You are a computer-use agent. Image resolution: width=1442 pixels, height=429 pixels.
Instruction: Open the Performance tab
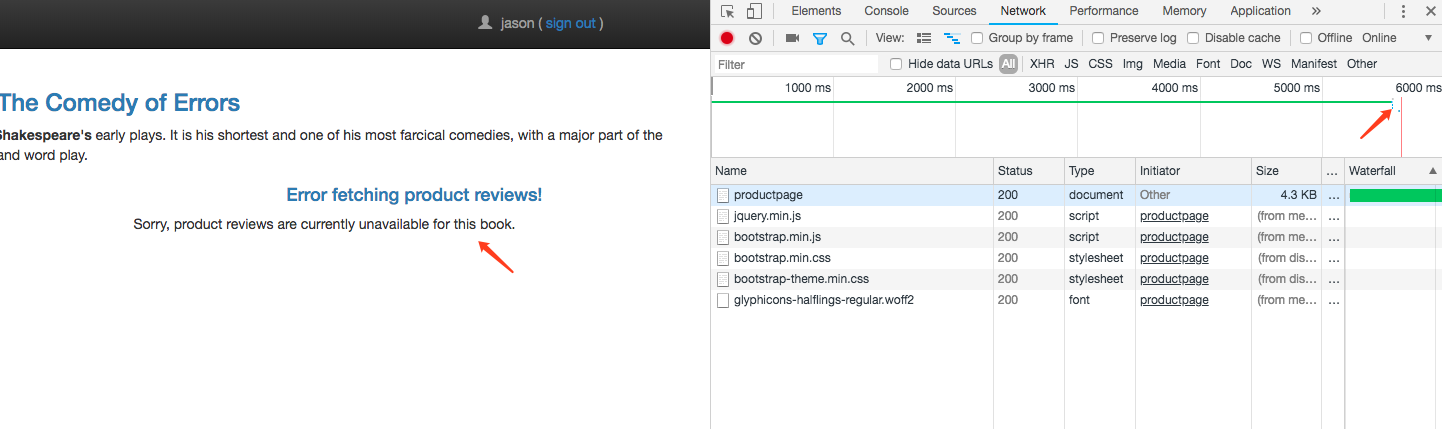[x=1104, y=11]
